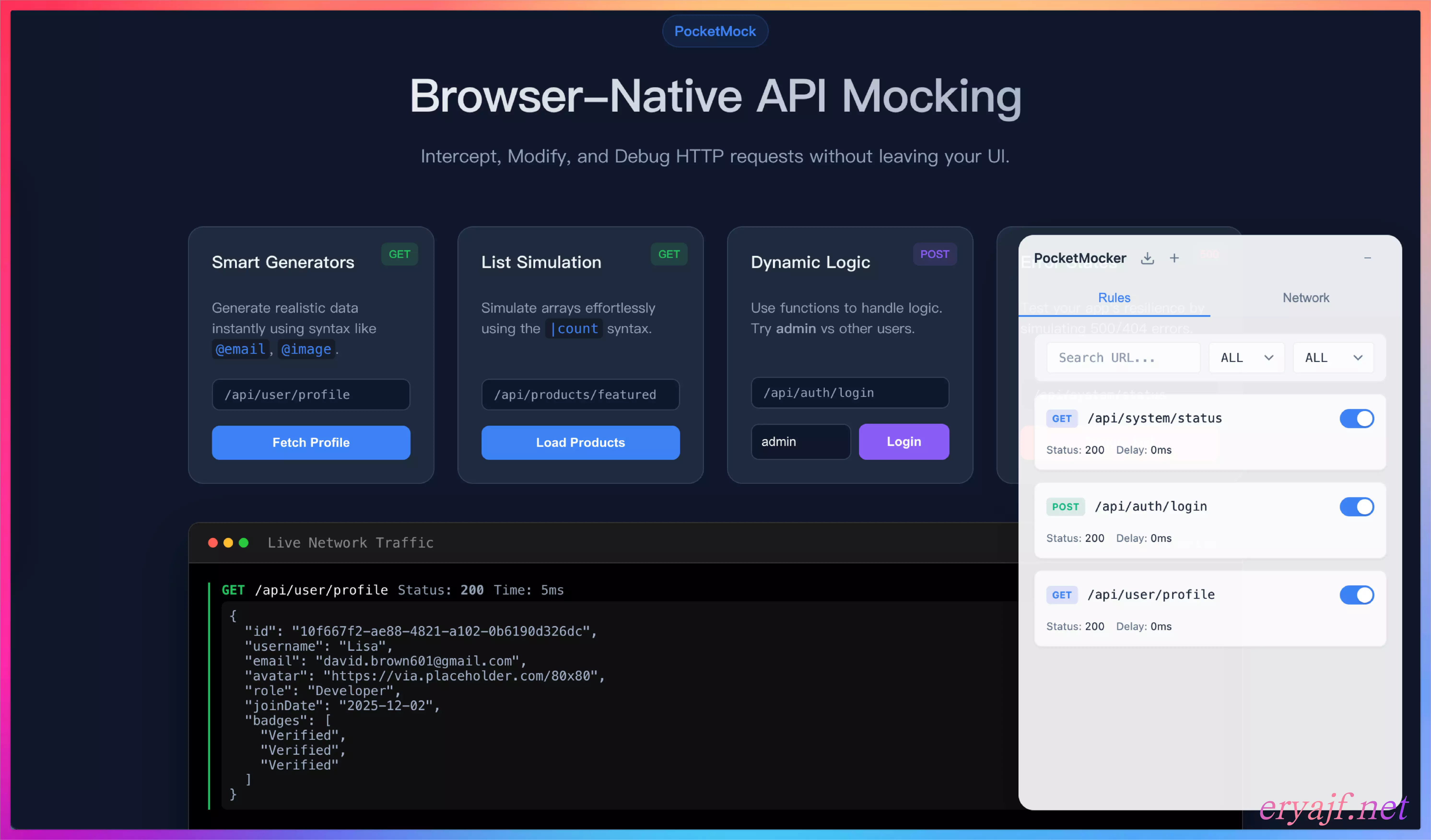Image resolution: width=1431 pixels, height=840 pixels.
Task: Click the green dot in Live Network Traffic
Action: 244,542
